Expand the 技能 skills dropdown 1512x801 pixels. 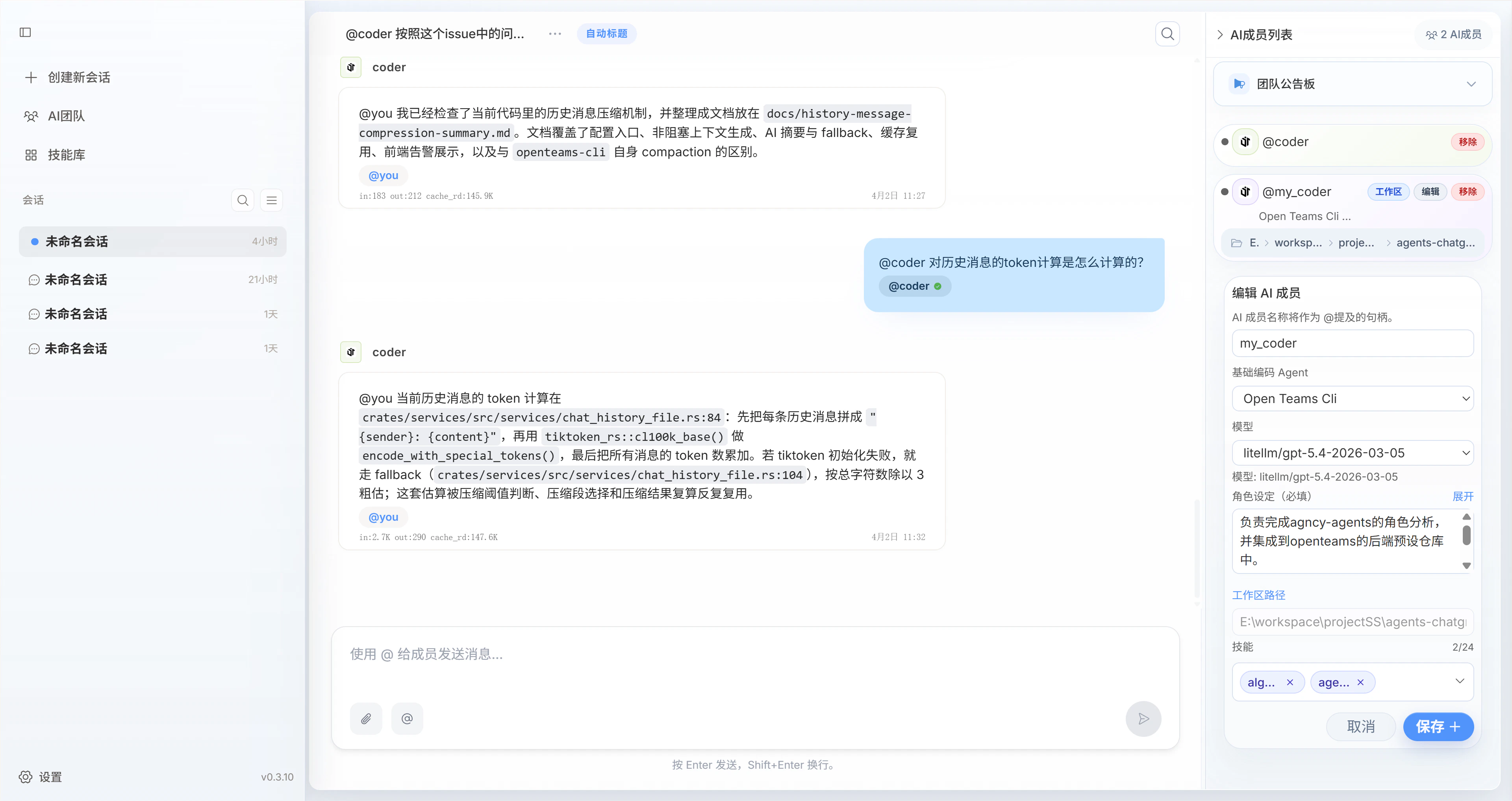click(1461, 681)
